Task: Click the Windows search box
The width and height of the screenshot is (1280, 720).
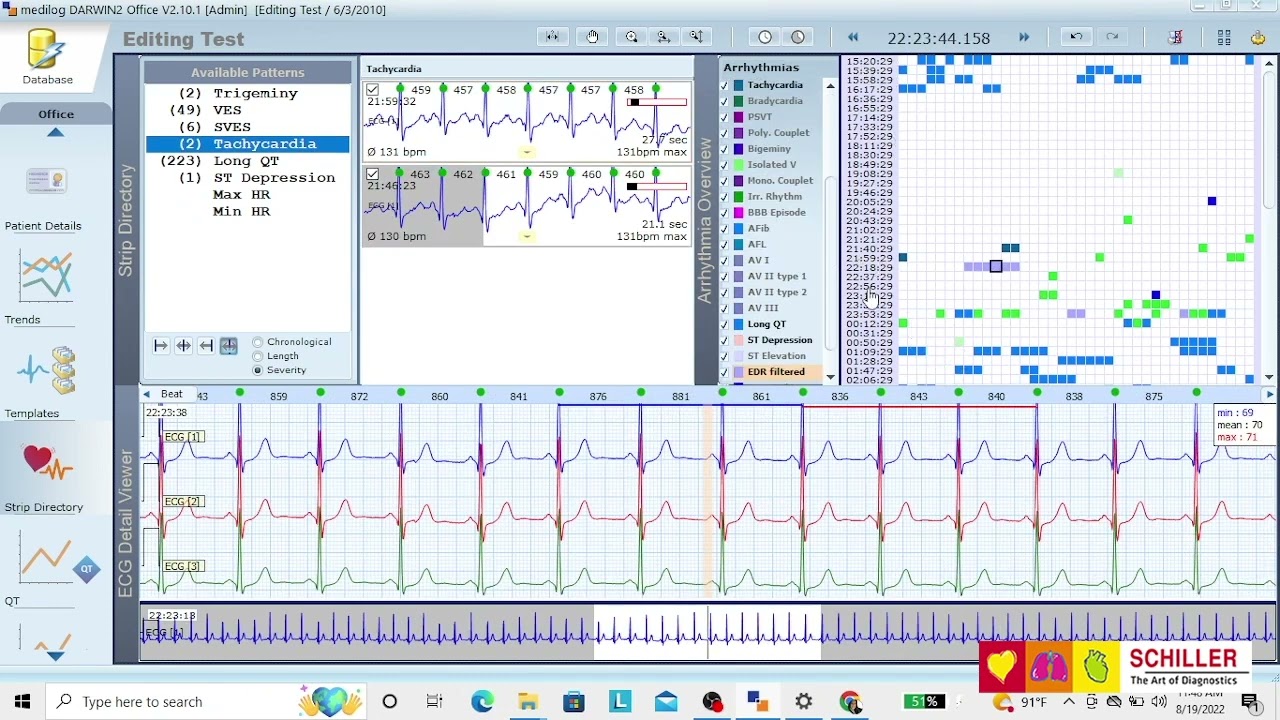Action: click(205, 702)
